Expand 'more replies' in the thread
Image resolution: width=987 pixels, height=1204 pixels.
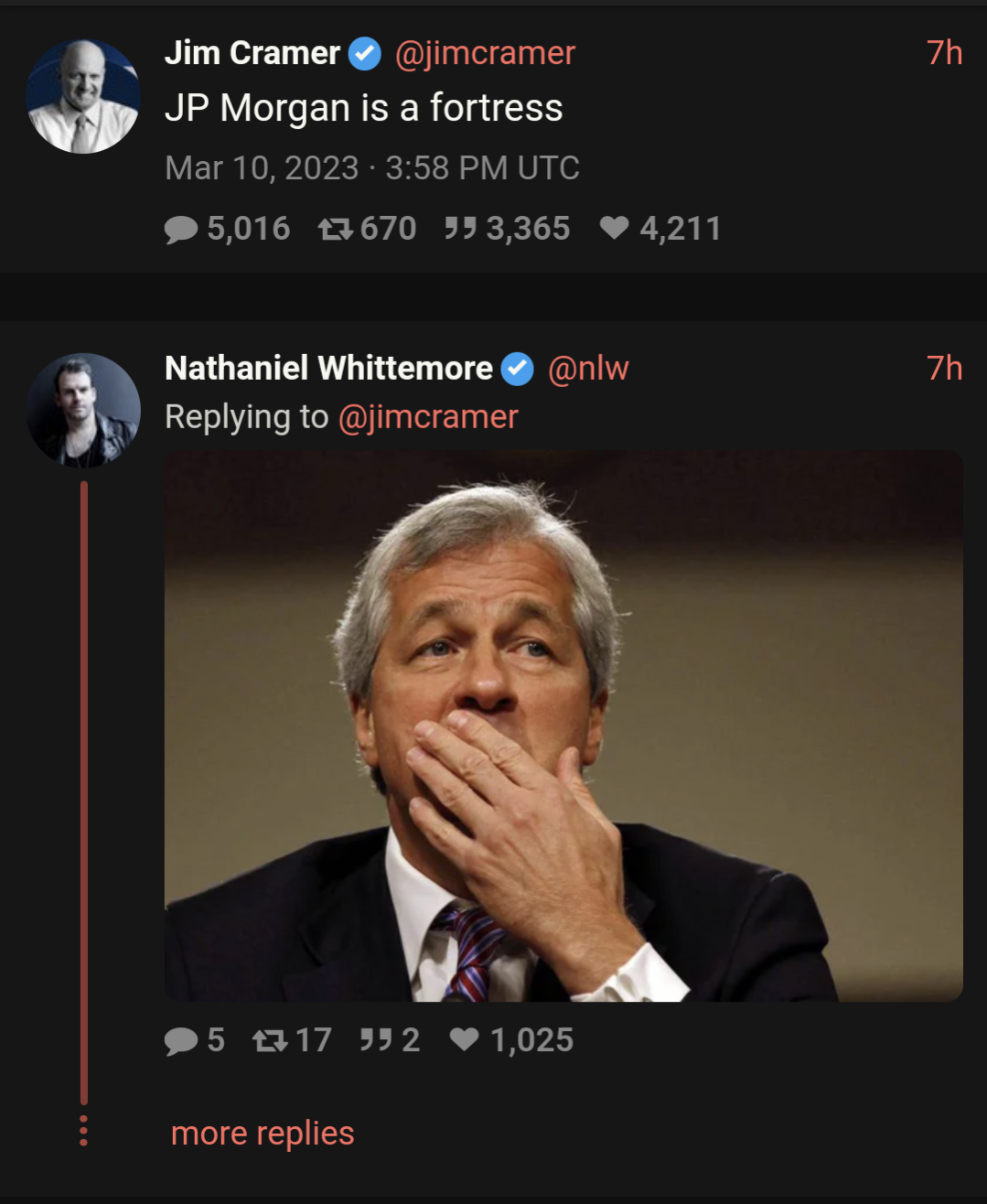pos(263,1134)
